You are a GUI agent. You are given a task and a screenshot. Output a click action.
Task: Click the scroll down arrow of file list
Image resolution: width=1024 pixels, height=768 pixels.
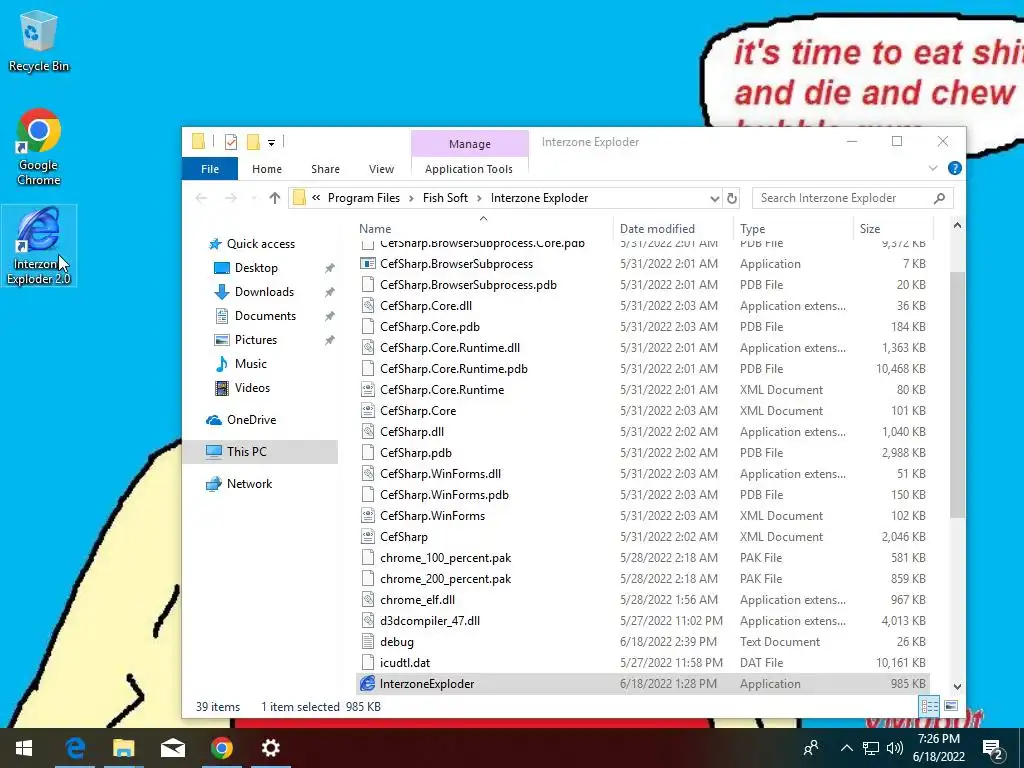pyautogui.click(x=957, y=686)
